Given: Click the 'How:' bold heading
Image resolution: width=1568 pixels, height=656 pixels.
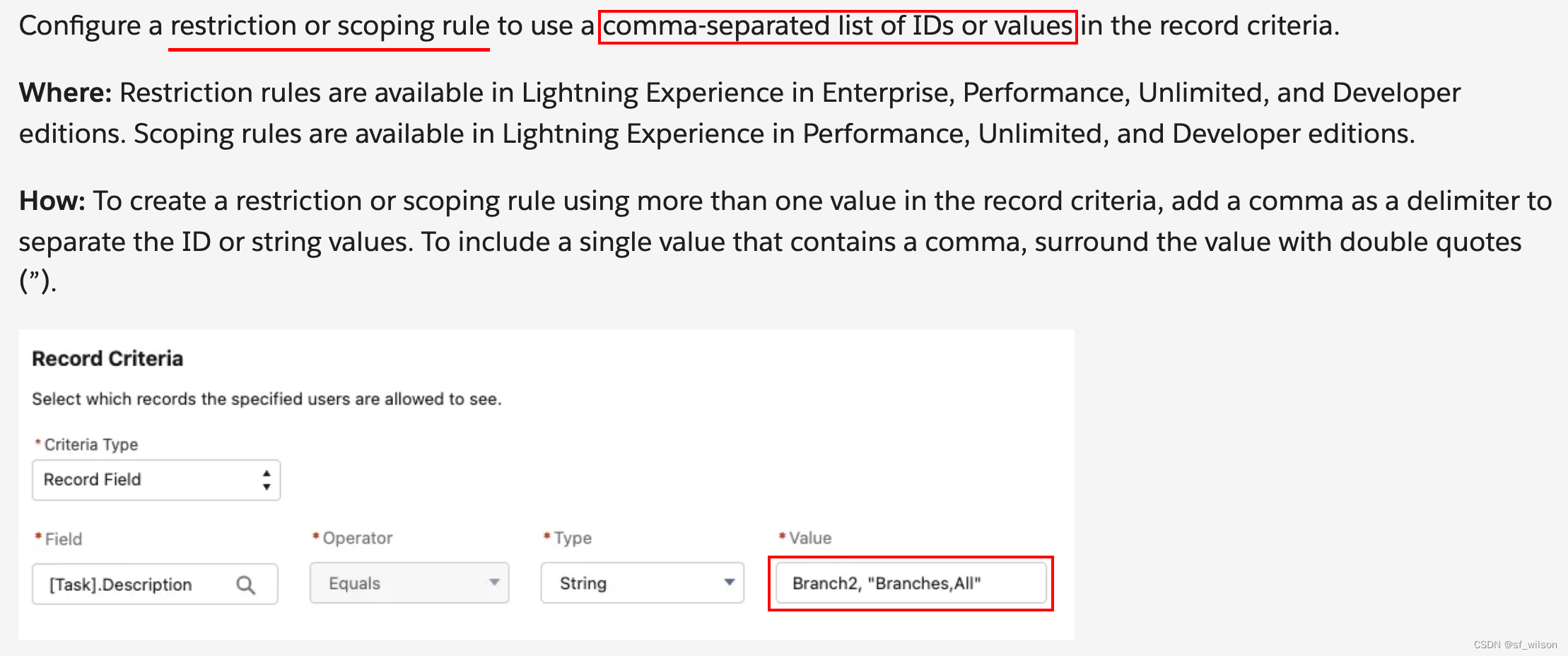Looking at the screenshot, I should [x=52, y=201].
